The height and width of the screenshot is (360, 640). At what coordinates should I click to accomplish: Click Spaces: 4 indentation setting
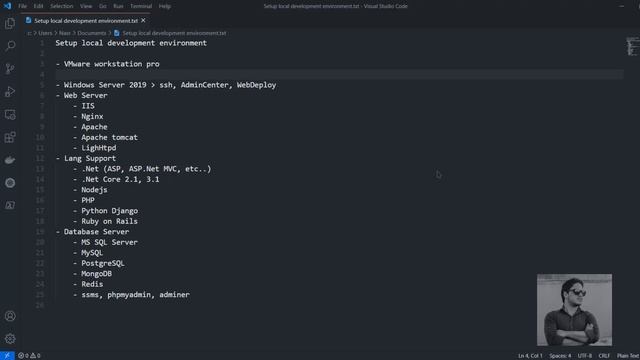(x=560, y=356)
